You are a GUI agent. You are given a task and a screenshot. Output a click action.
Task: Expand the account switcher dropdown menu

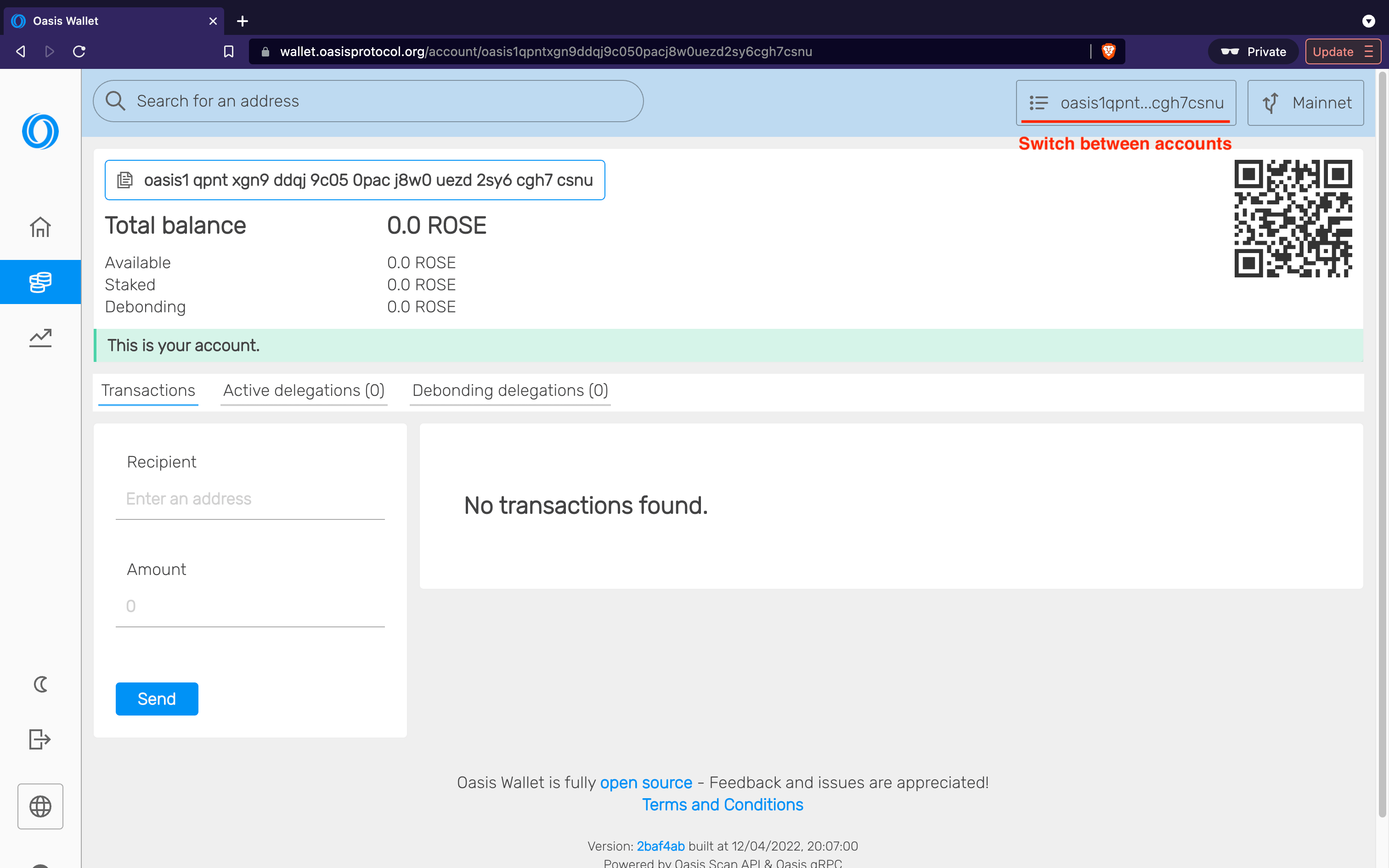(x=1127, y=102)
